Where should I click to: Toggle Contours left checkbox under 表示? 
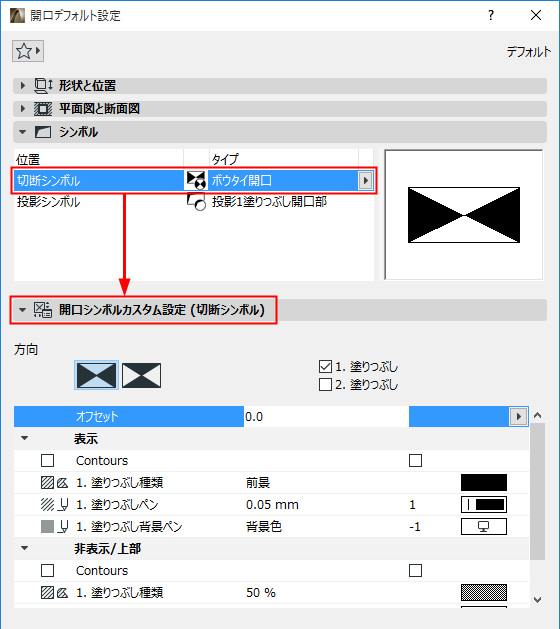[x=47, y=461]
